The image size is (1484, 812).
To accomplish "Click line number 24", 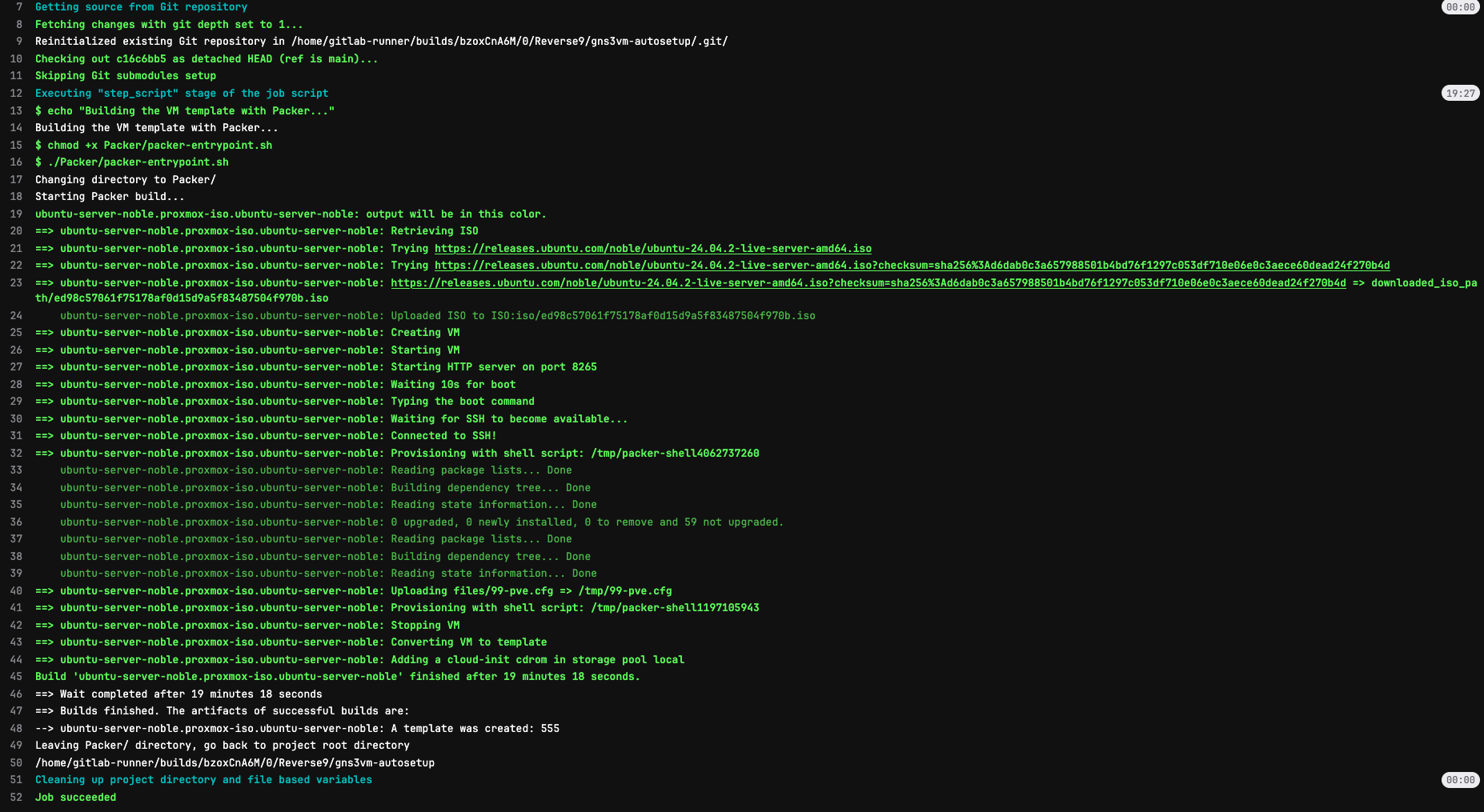I will [x=16, y=316].
